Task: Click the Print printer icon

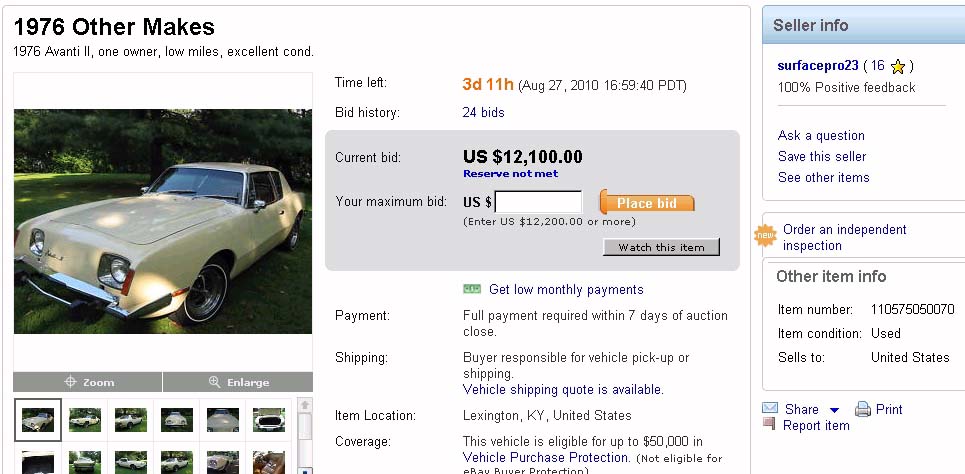Action: [863, 409]
